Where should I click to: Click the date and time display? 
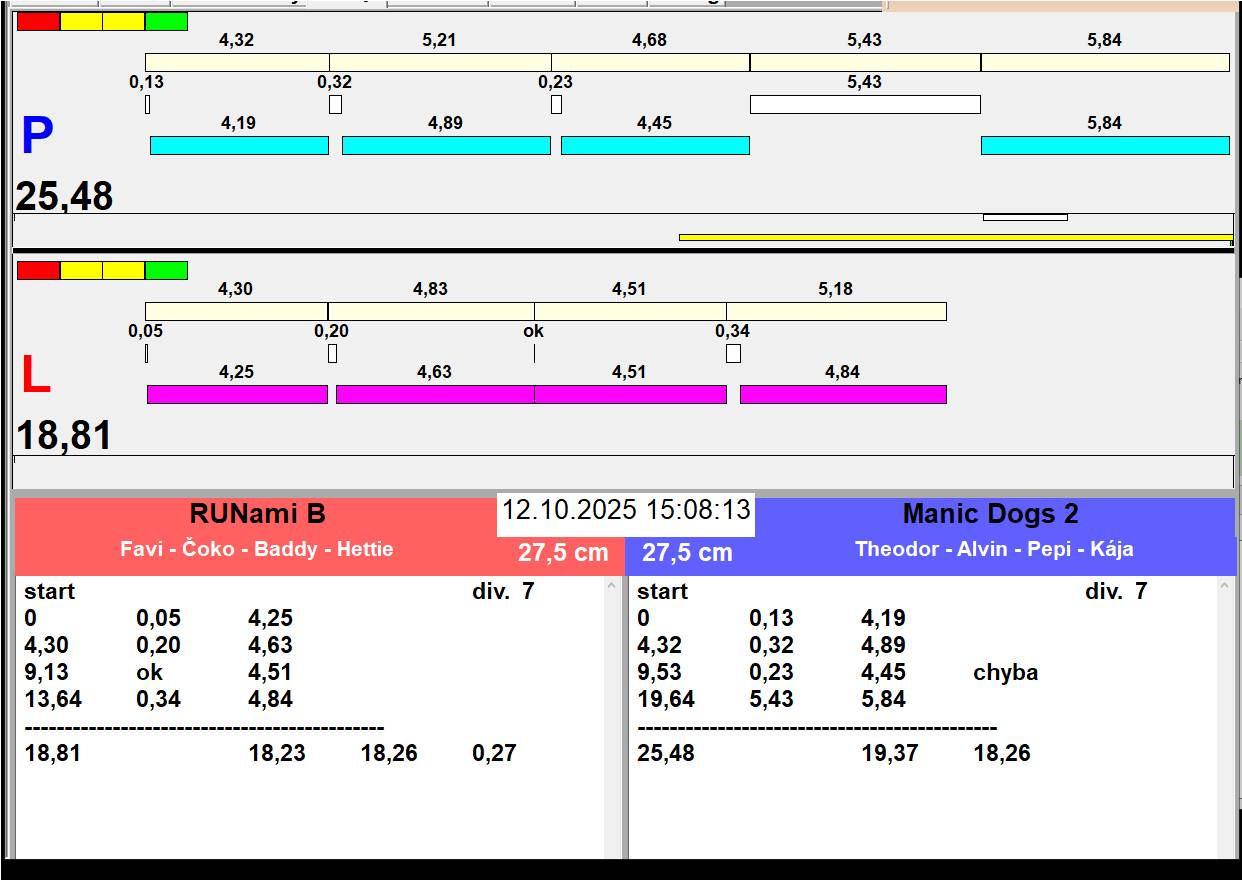click(626, 510)
